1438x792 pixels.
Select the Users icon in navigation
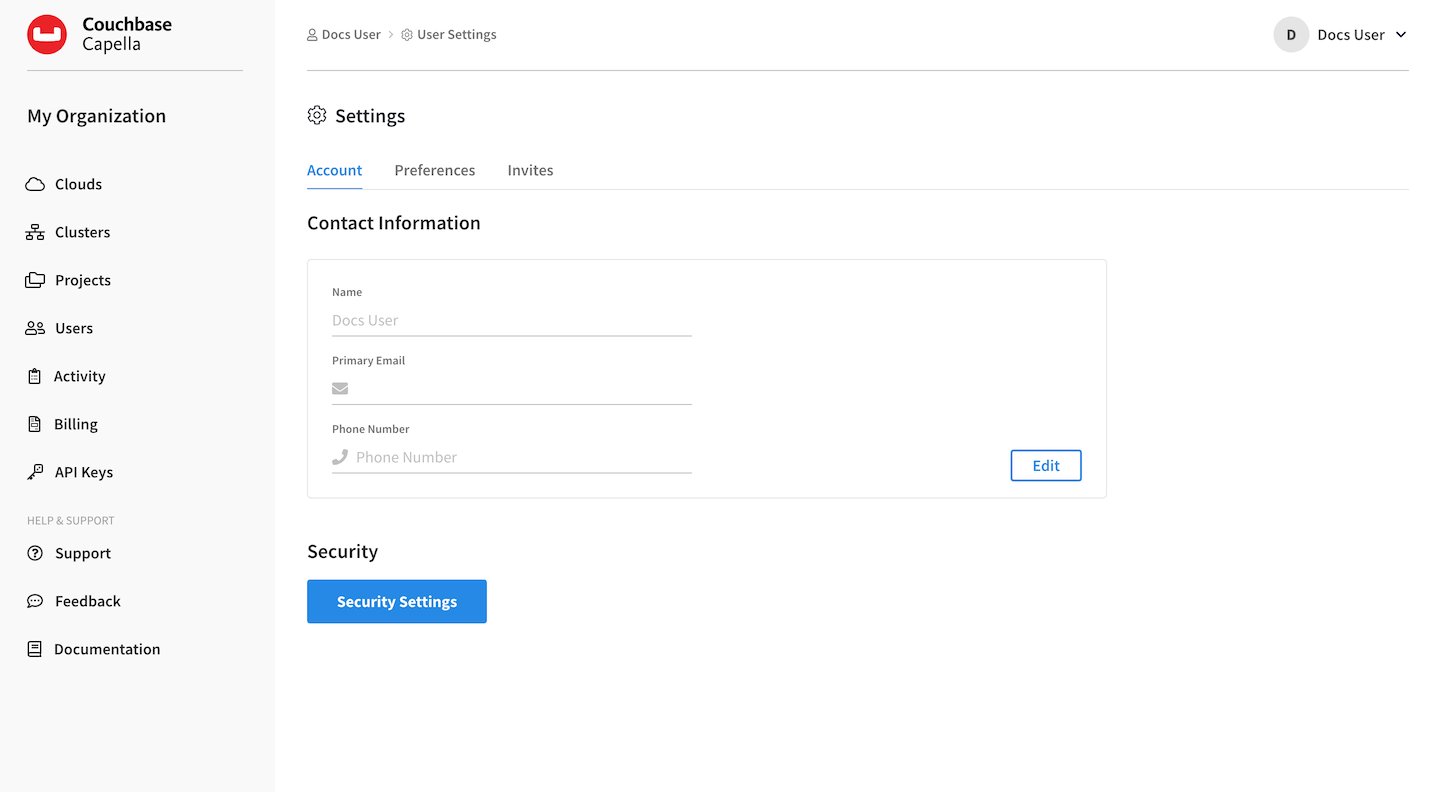(x=36, y=328)
